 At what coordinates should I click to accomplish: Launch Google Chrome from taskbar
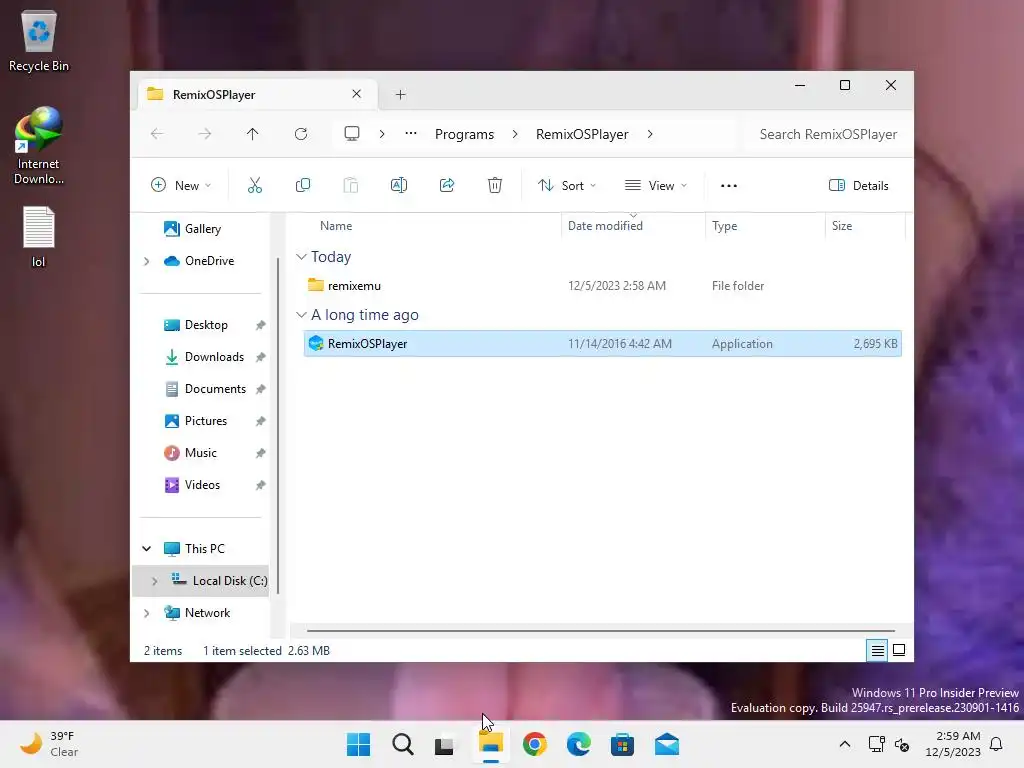click(x=535, y=744)
